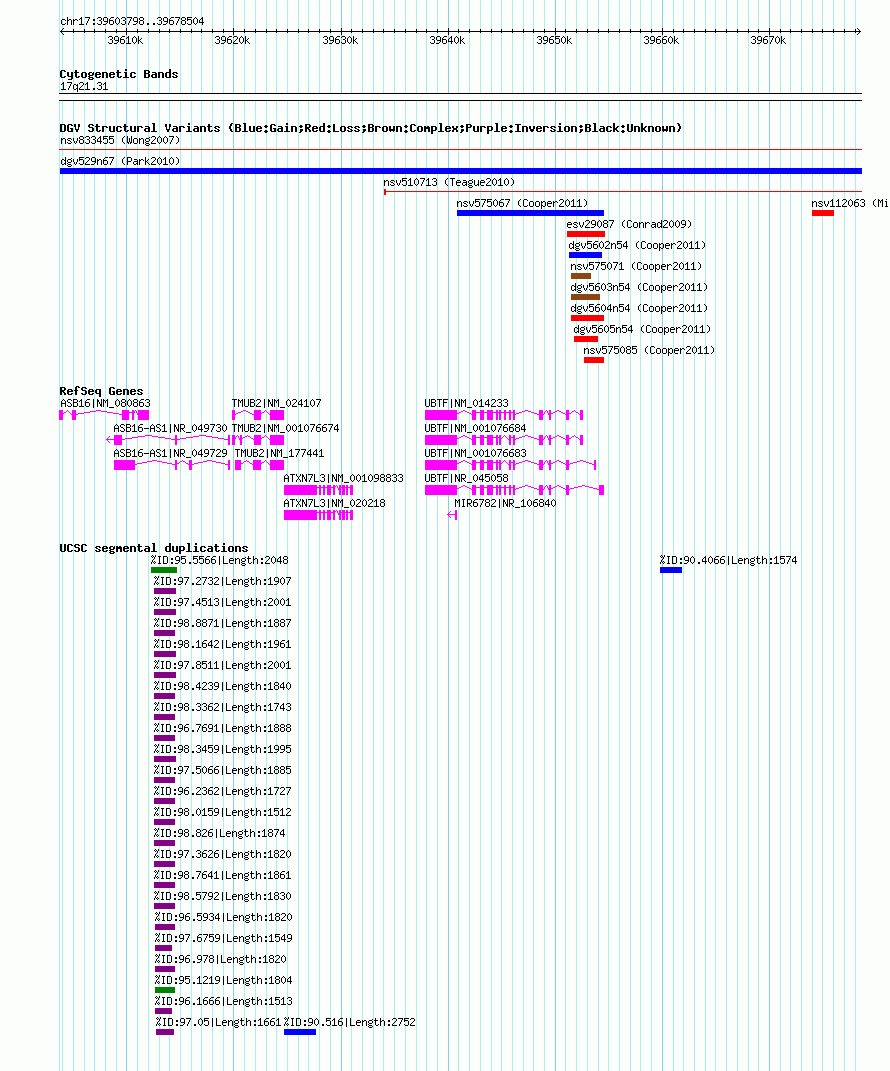Select the %ID:95.1219 Length:1804 duplication label
The image size is (890, 1071).
pyautogui.click(x=223, y=981)
